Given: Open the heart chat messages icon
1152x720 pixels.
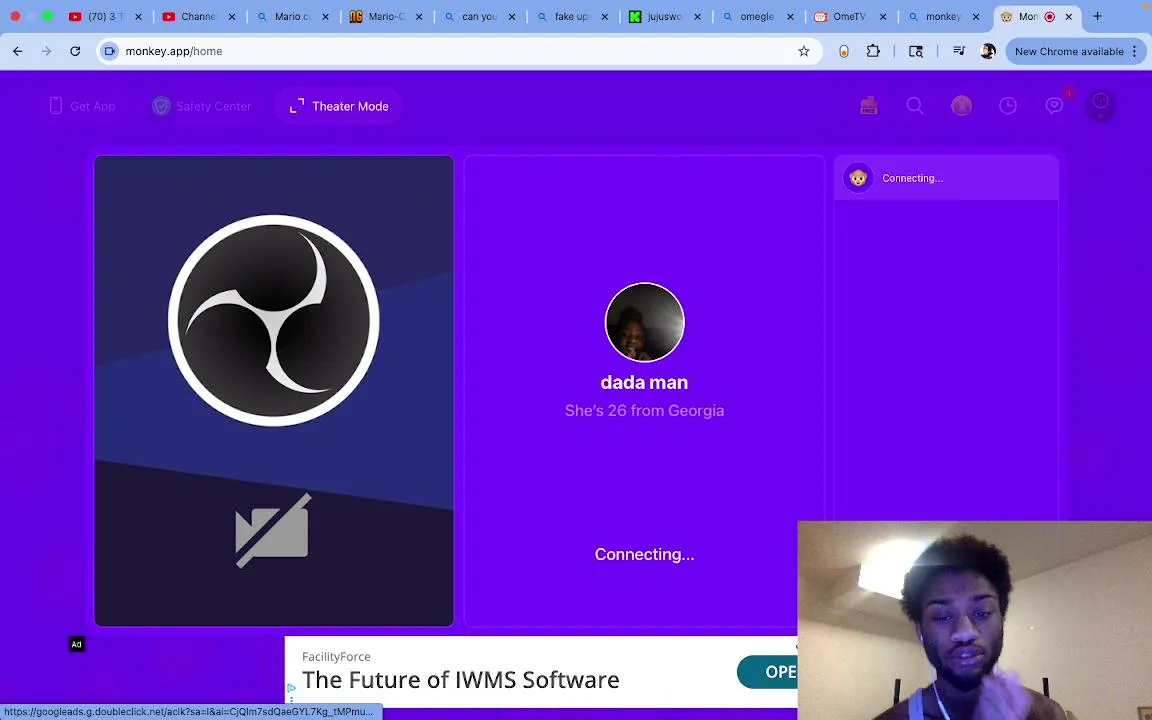Looking at the screenshot, I should pos(1054,106).
